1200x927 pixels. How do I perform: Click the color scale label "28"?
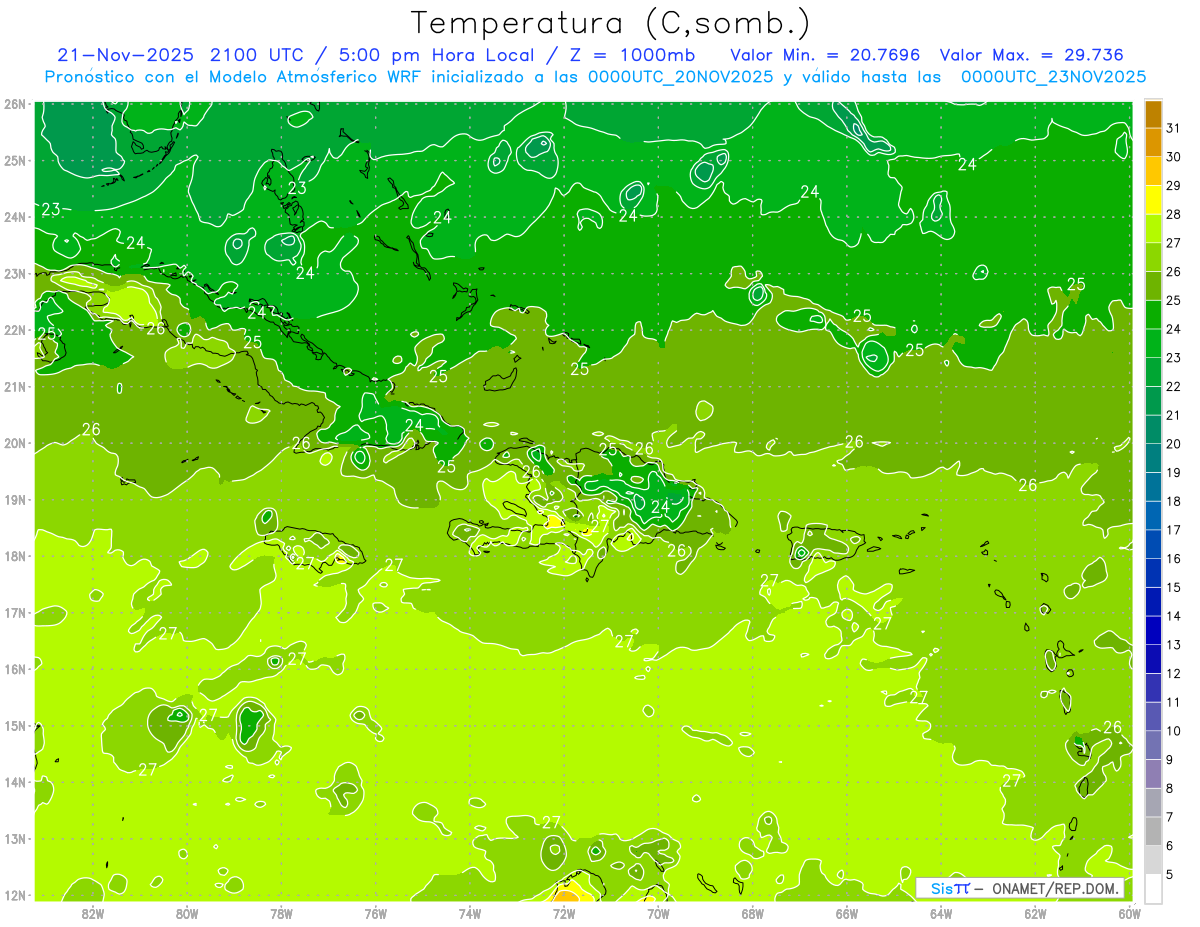tap(1173, 214)
